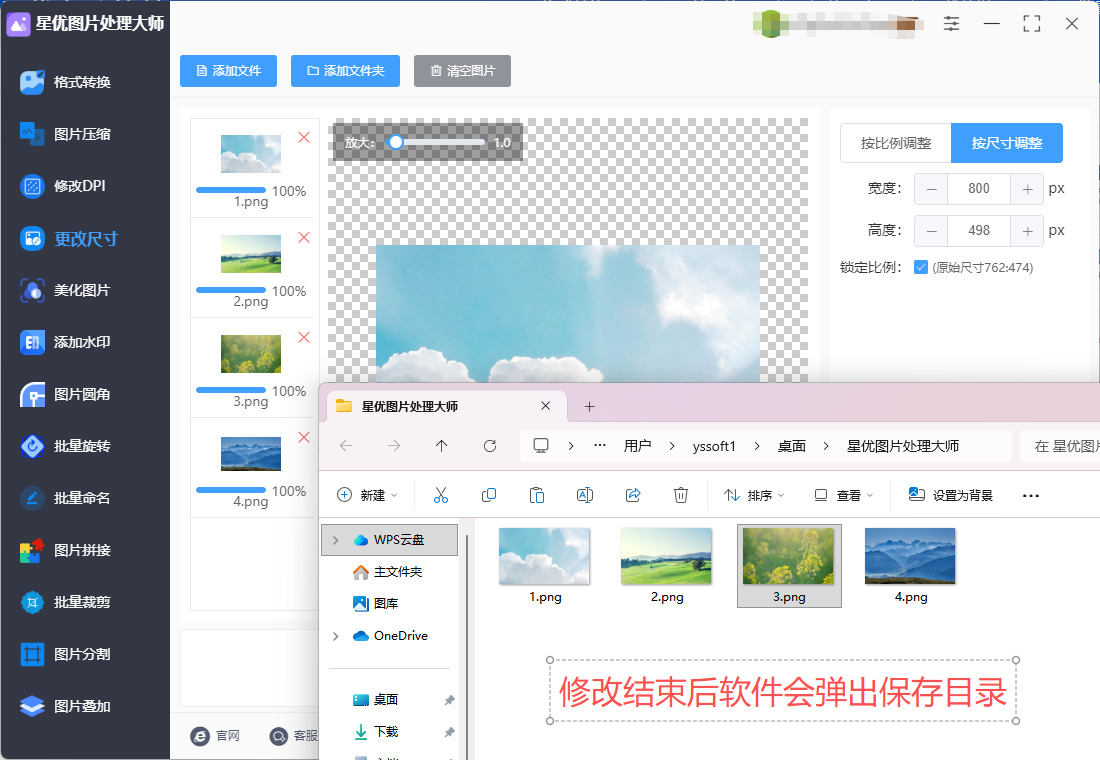
Task: Open 图库 in Explorer navigation pane
Action: (x=376, y=604)
